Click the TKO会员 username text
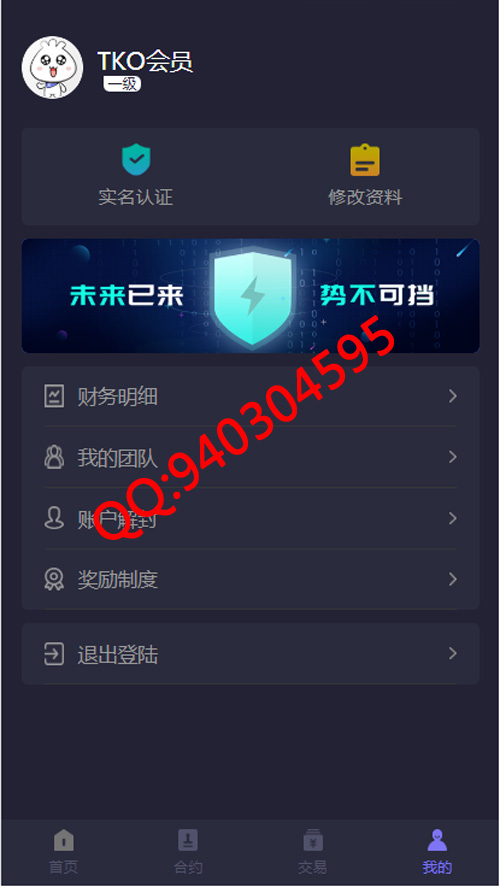 click(145, 62)
